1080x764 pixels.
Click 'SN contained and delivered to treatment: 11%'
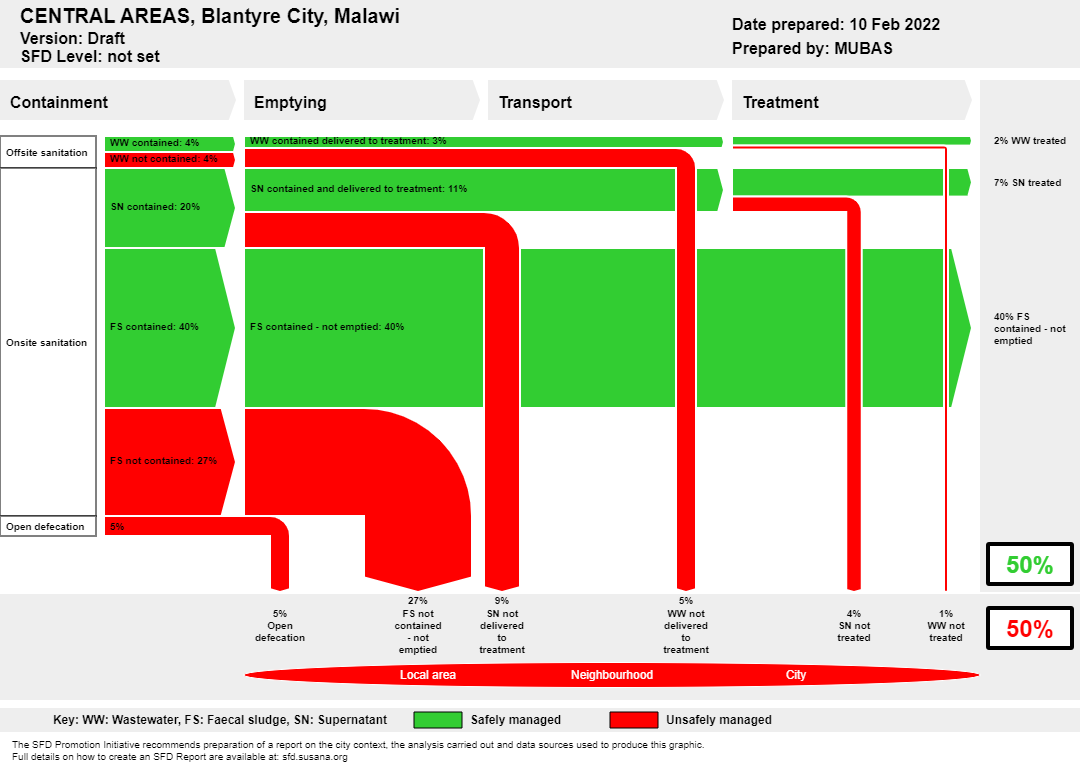point(359,189)
